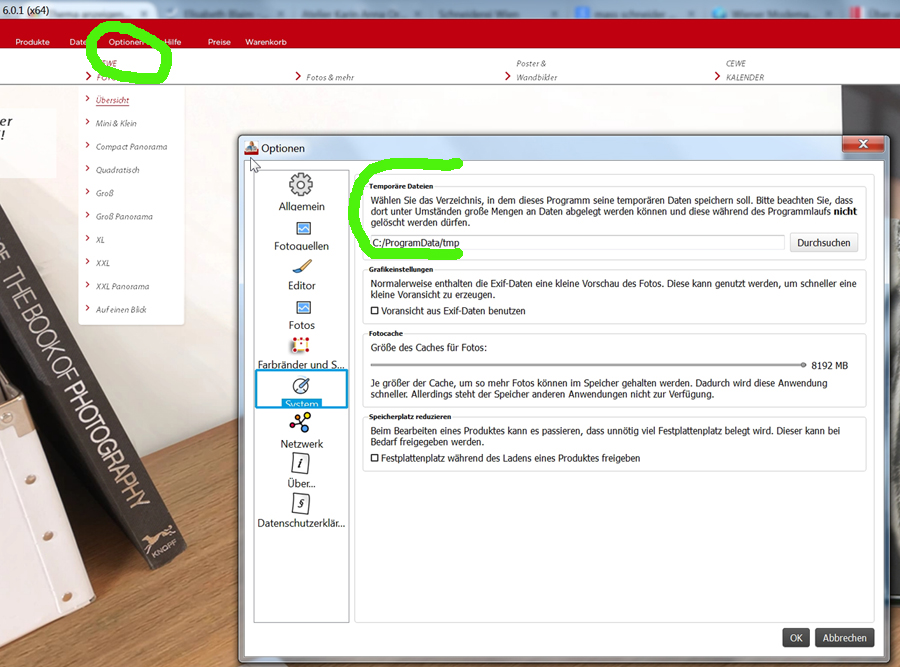
Task: Expand the CEWE Kalender chevron
Action: pos(717,76)
